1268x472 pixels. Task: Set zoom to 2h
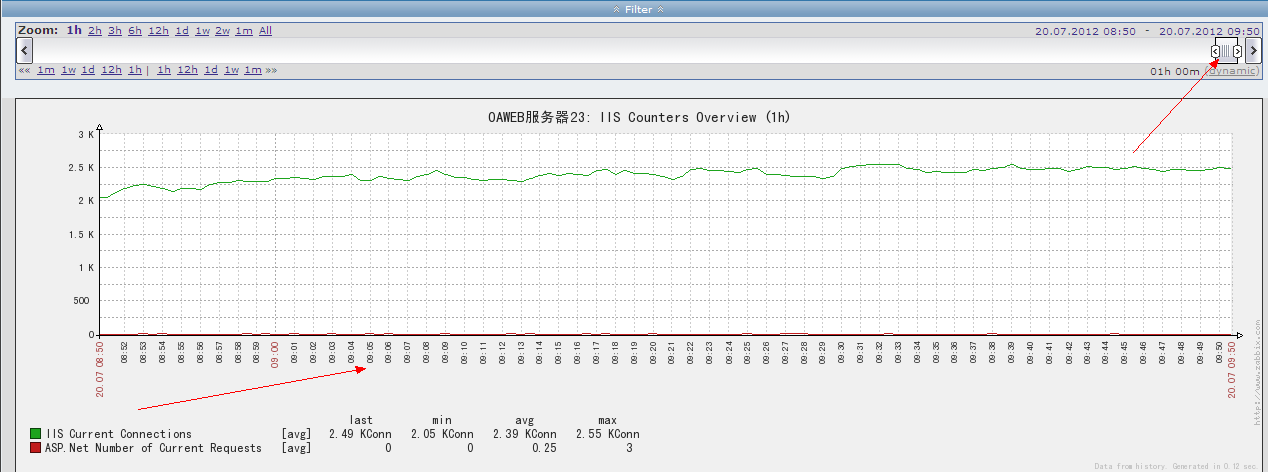tap(95, 31)
